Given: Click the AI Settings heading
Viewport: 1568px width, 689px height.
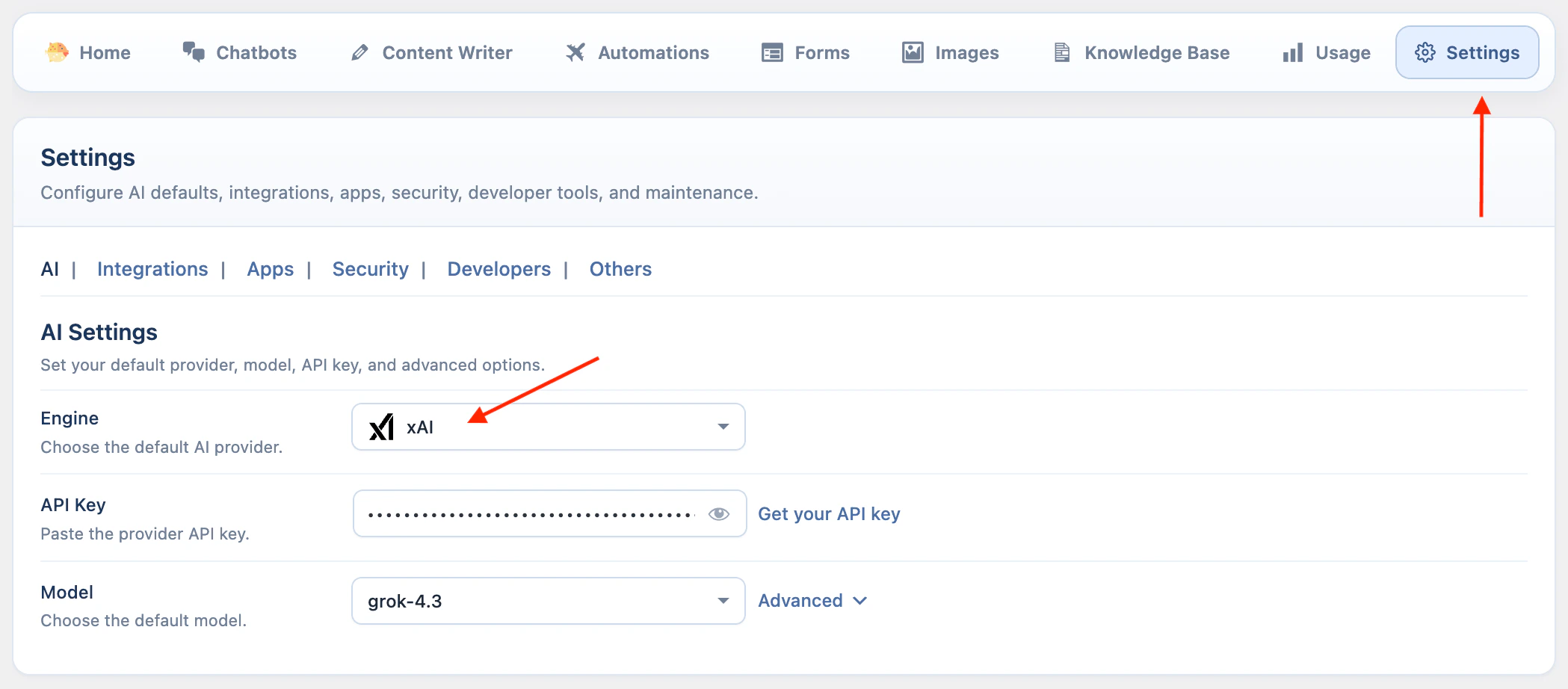Looking at the screenshot, I should pos(99,332).
